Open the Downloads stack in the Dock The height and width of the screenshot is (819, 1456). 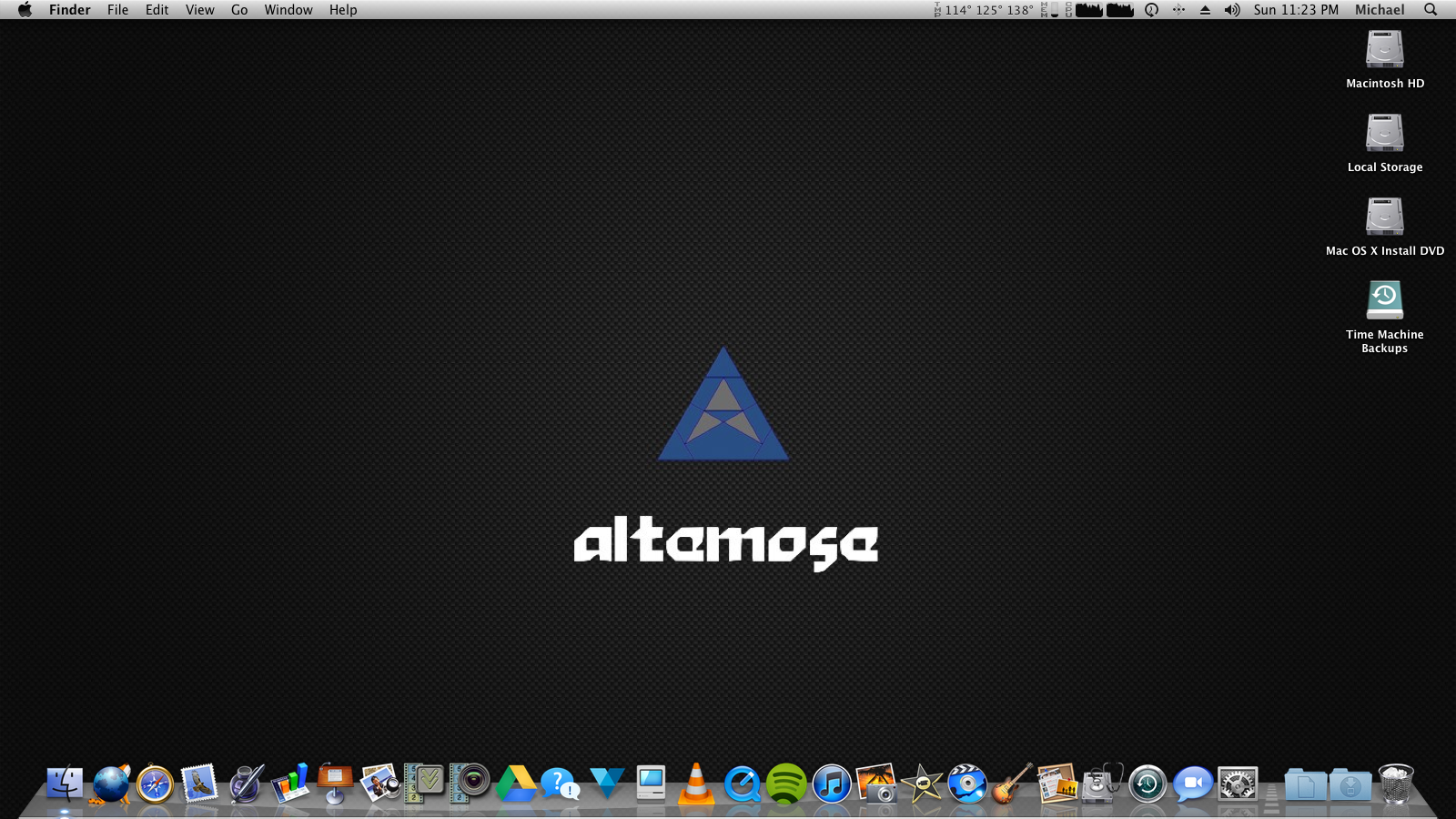[1350, 784]
